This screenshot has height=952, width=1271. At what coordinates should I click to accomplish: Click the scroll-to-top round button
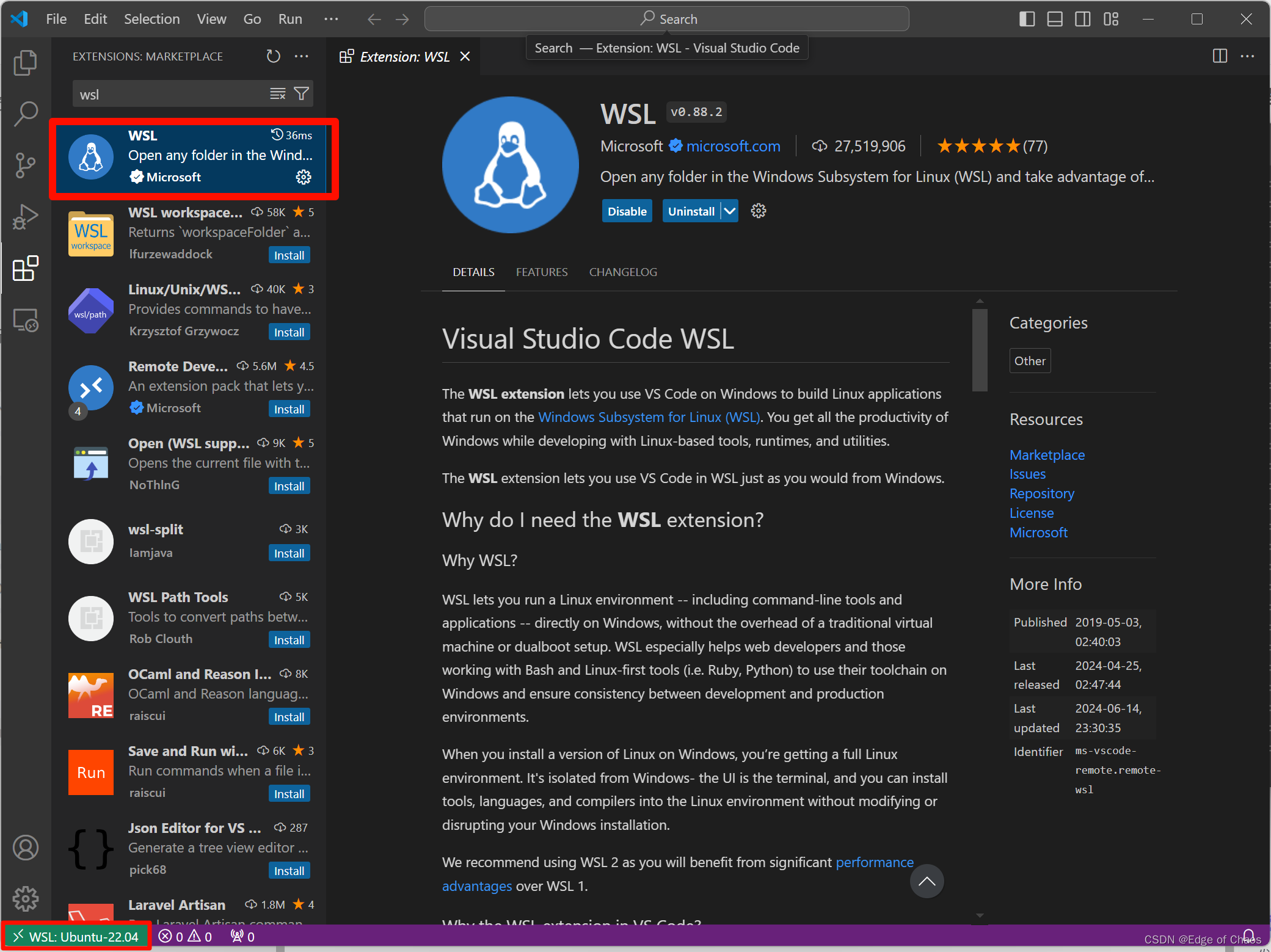(927, 881)
